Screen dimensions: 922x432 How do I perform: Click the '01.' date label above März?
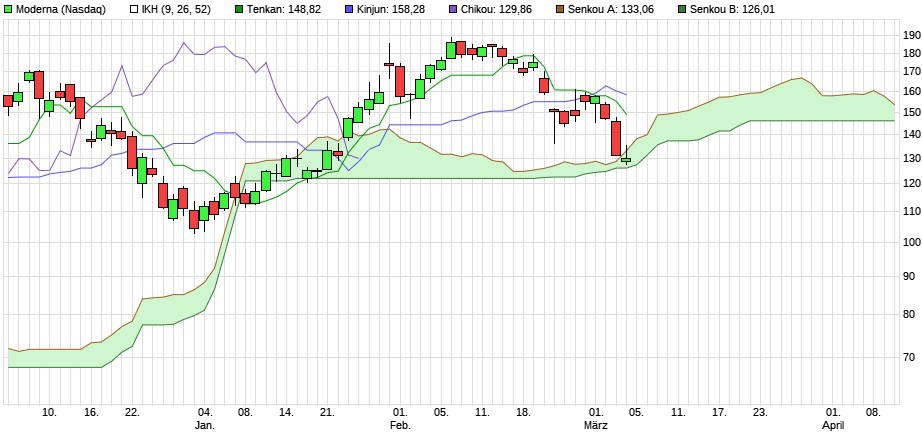pos(596,412)
